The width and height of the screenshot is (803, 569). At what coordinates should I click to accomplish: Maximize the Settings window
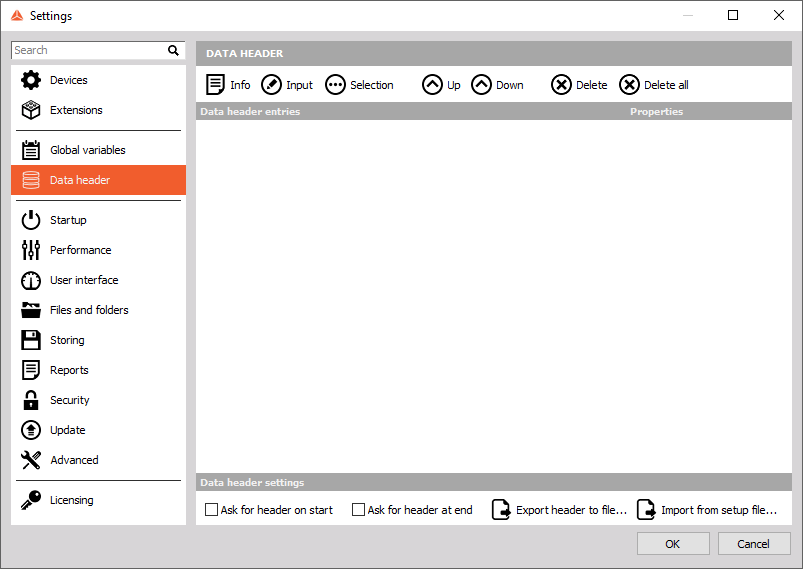(733, 15)
